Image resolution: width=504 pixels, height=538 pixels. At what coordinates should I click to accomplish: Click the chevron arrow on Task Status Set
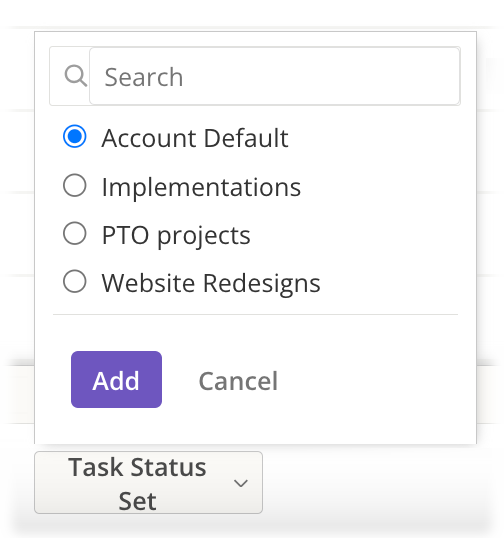click(x=241, y=483)
